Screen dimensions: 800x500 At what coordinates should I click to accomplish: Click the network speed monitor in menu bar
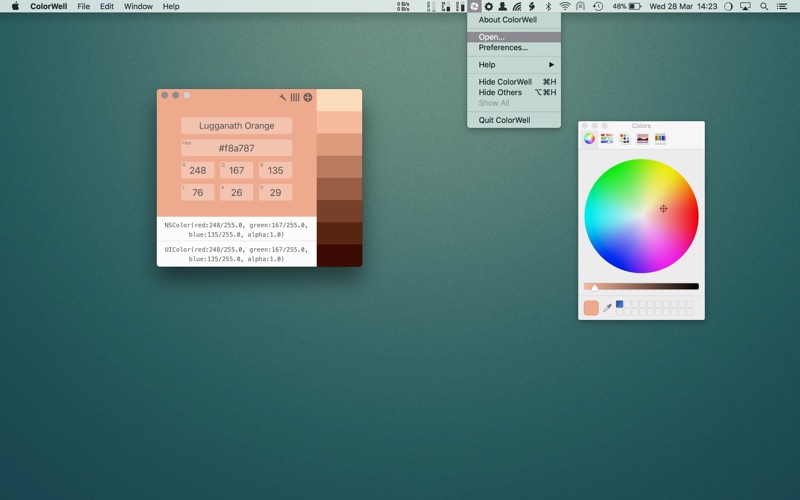(403, 6)
